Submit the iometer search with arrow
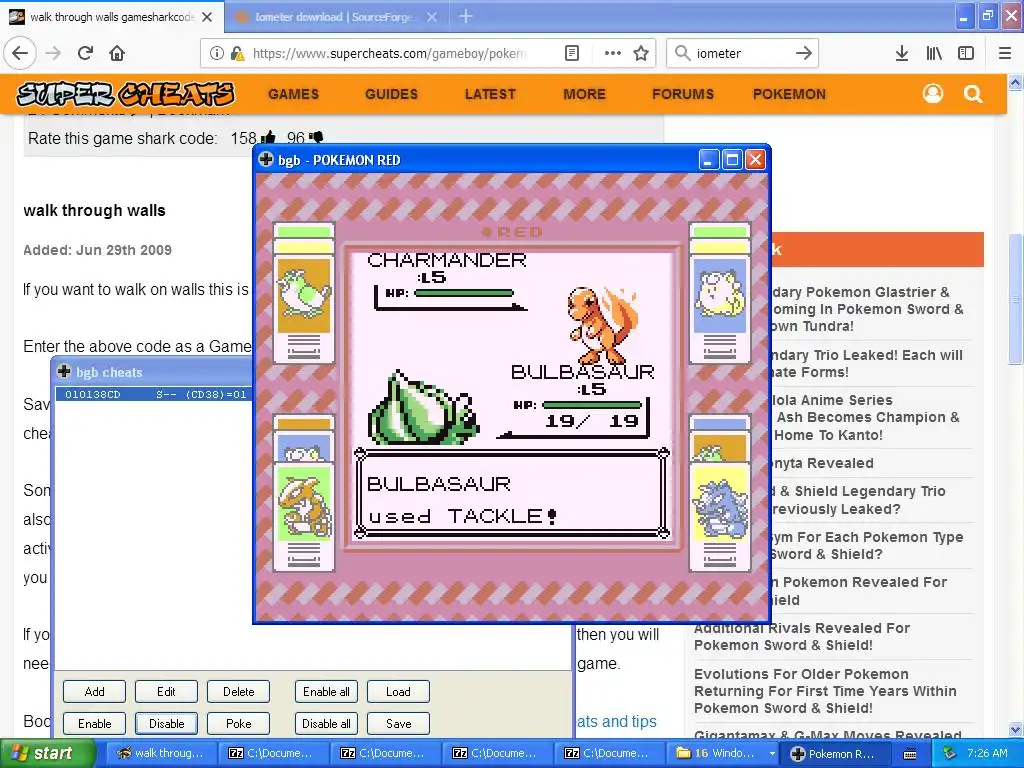Image resolution: width=1024 pixels, height=768 pixels. pyautogui.click(x=804, y=53)
